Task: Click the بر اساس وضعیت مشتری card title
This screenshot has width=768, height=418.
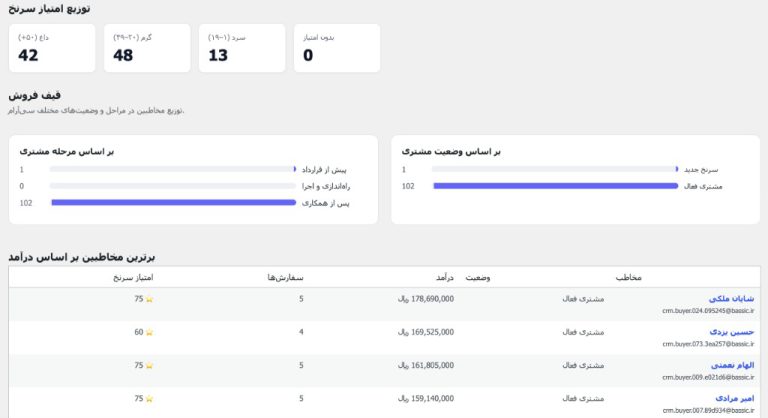Action: [x=451, y=151]
